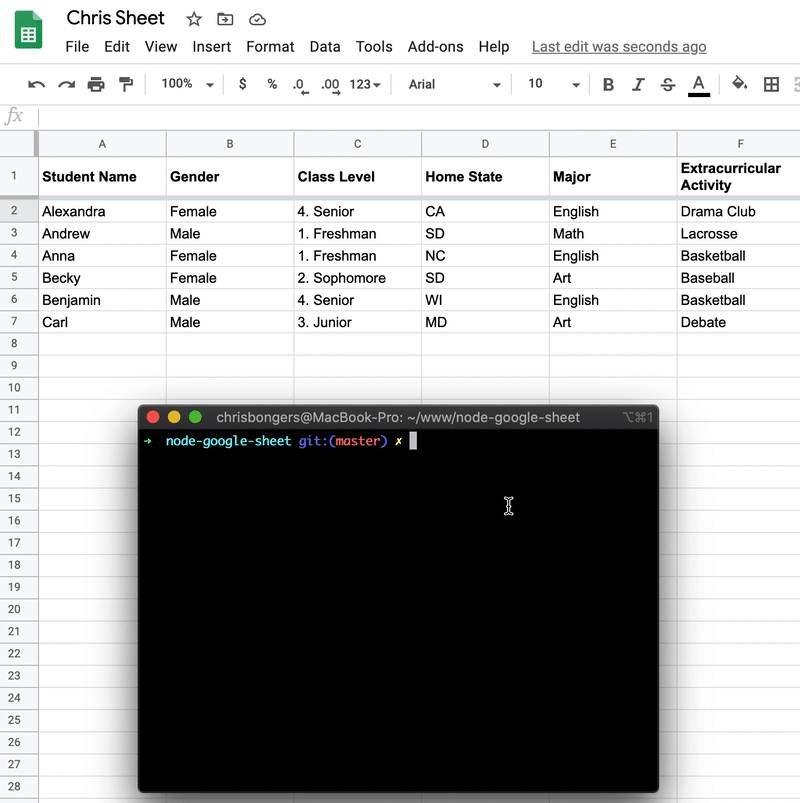
Task: Increase decimal places icon
Action: point(331,85)
